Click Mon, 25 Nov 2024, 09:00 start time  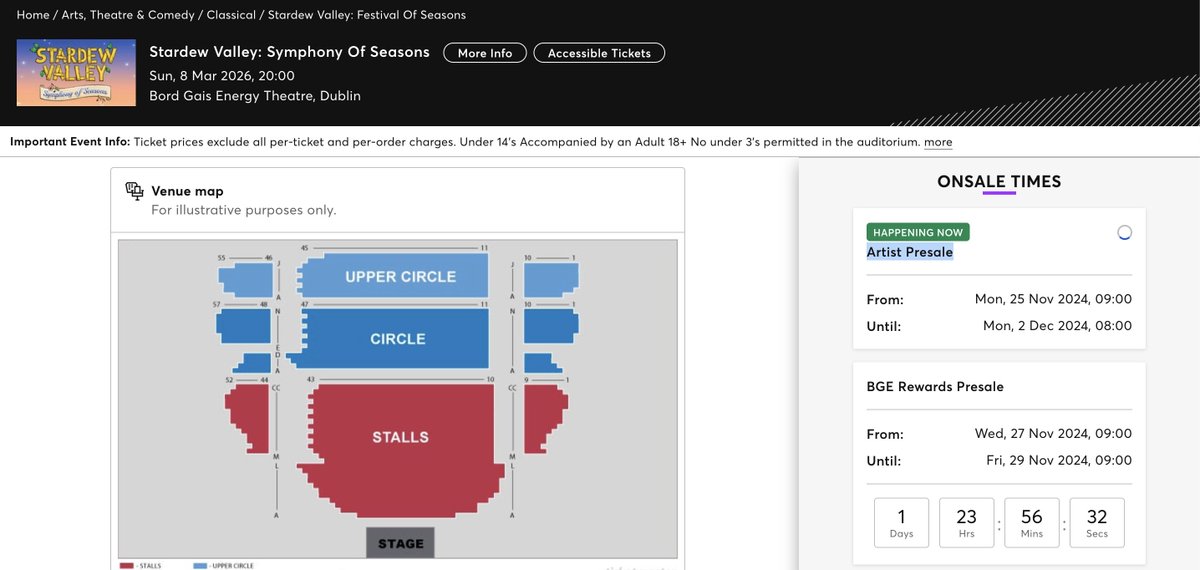[x=1053, y=299]
